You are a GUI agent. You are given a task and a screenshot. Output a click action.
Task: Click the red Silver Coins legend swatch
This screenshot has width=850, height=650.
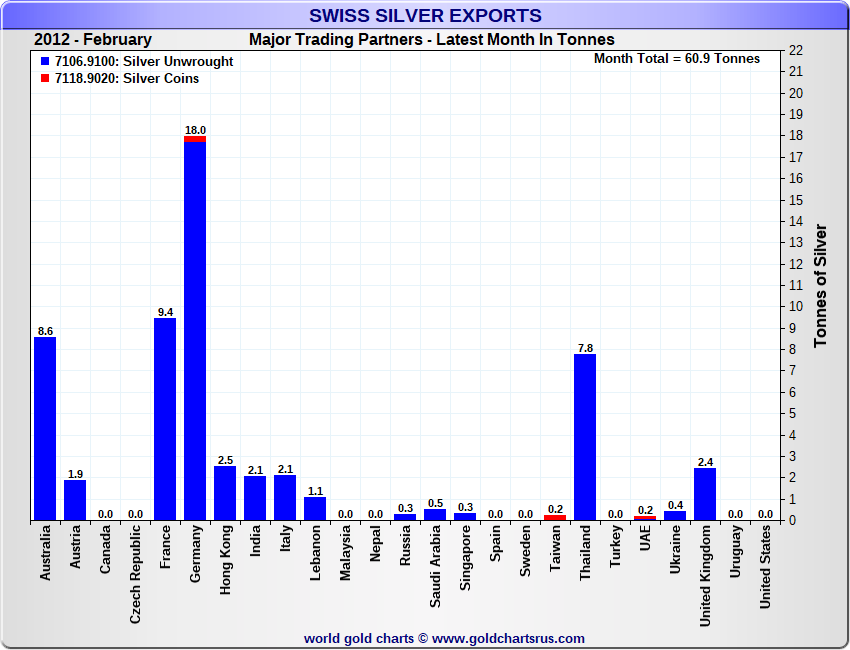pos(45,79)
